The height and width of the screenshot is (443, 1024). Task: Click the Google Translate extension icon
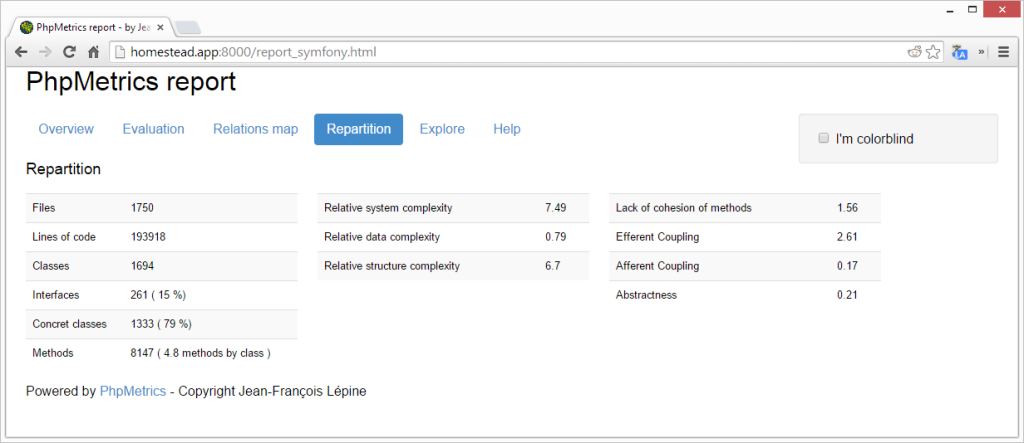tap(960, 52)
